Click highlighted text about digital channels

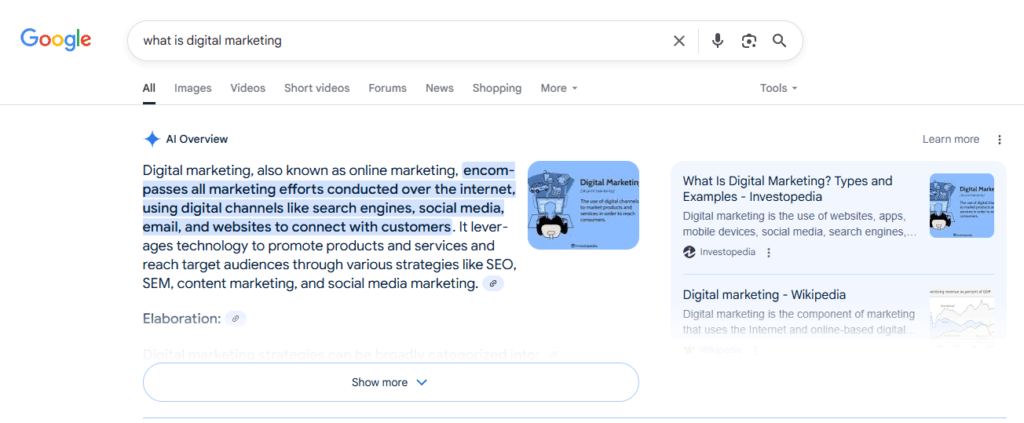pyautogui.click(x=329, y=199)
